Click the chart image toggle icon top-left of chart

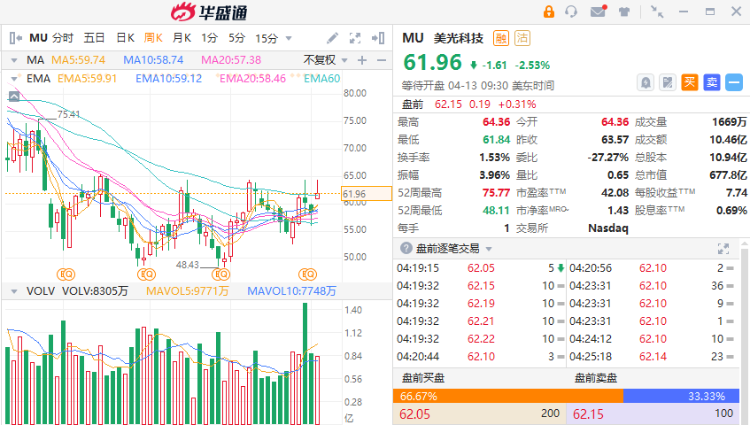click(x=14, y=97)
